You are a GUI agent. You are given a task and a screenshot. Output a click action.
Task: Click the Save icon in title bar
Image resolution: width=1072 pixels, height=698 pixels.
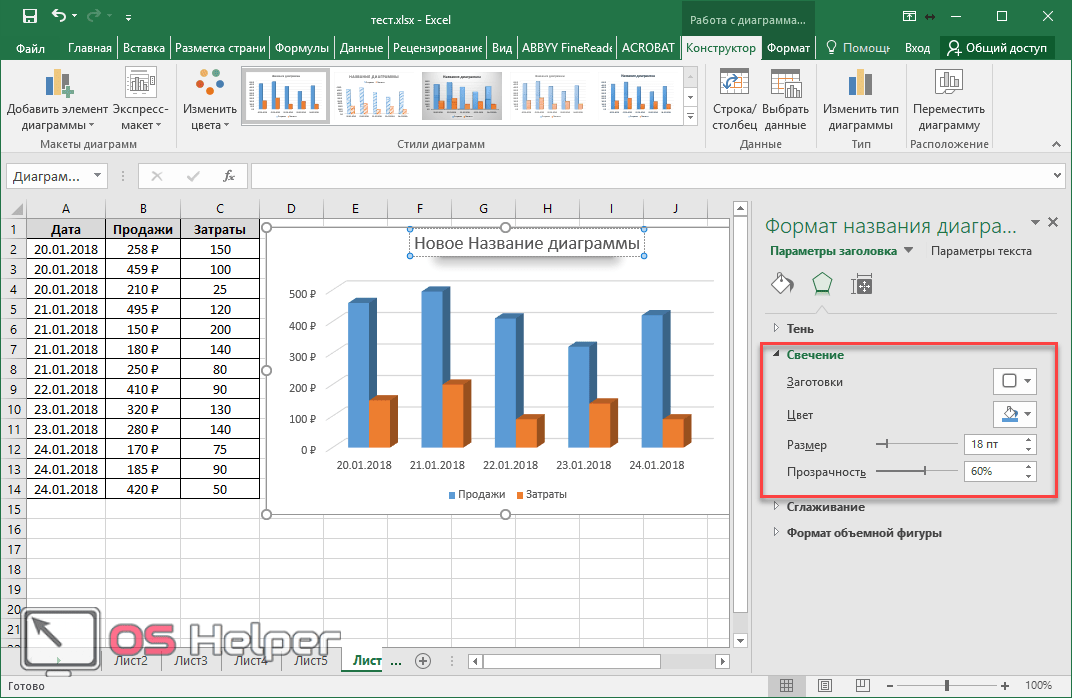click(x=29, y=16)
